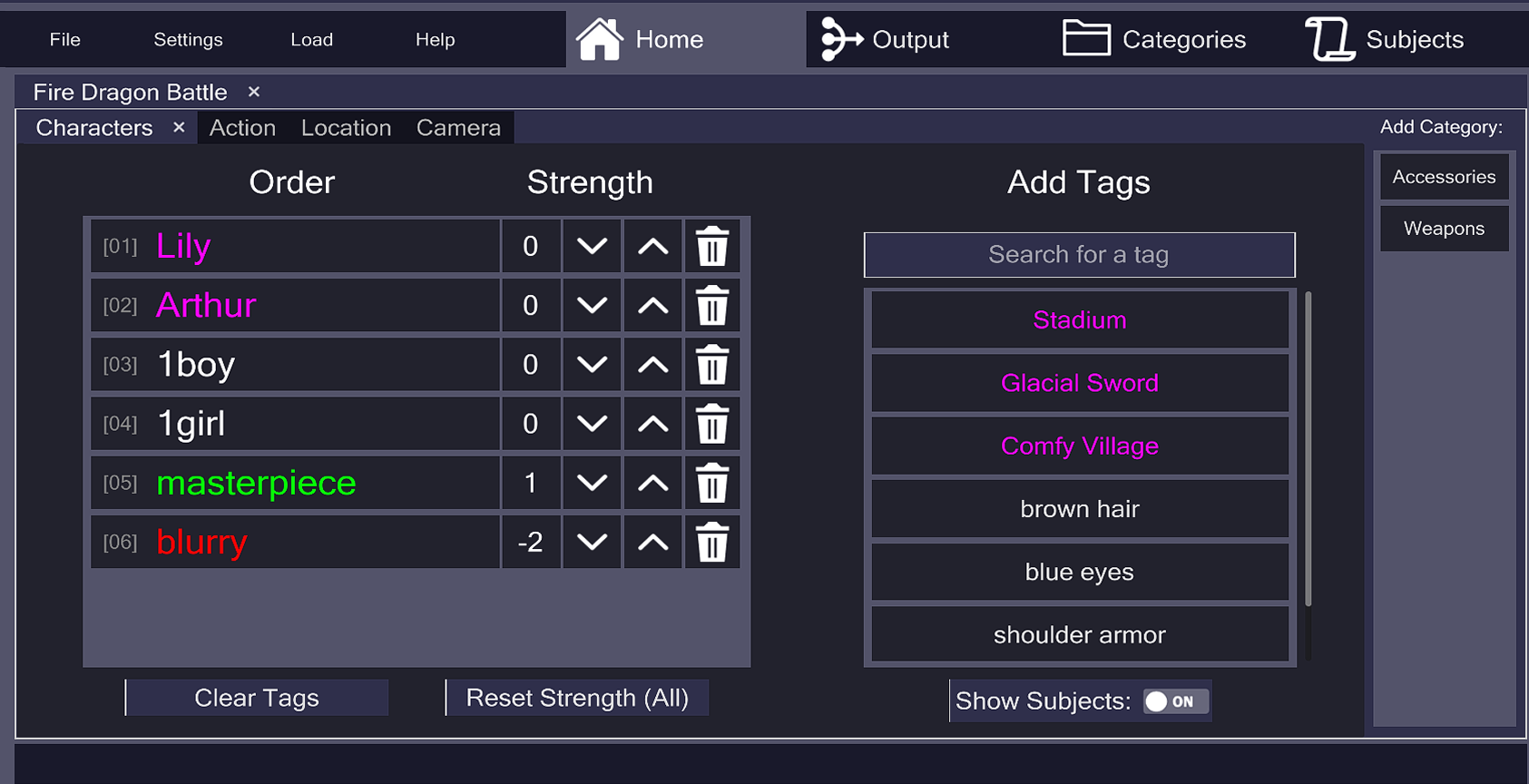Raise strength of the 1girl tag
Image resolution: width=1529 pixels, height=784 pixels.
point(652,424)
